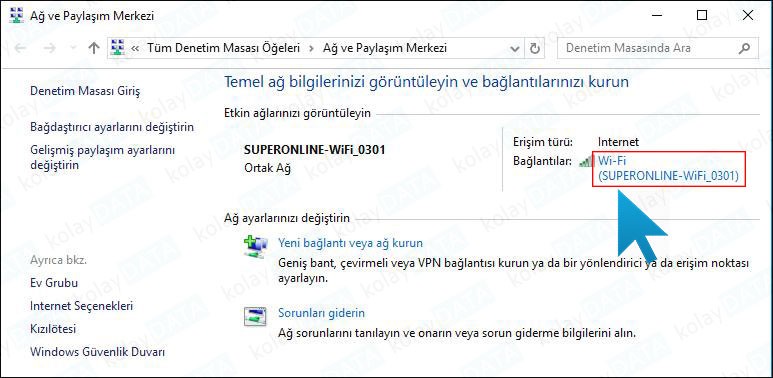Viewport: 773px width, 378px height.
Task: Click the Etkin ağlarınızı görüntüleyin heading
Action: click(x=297, y=113)
